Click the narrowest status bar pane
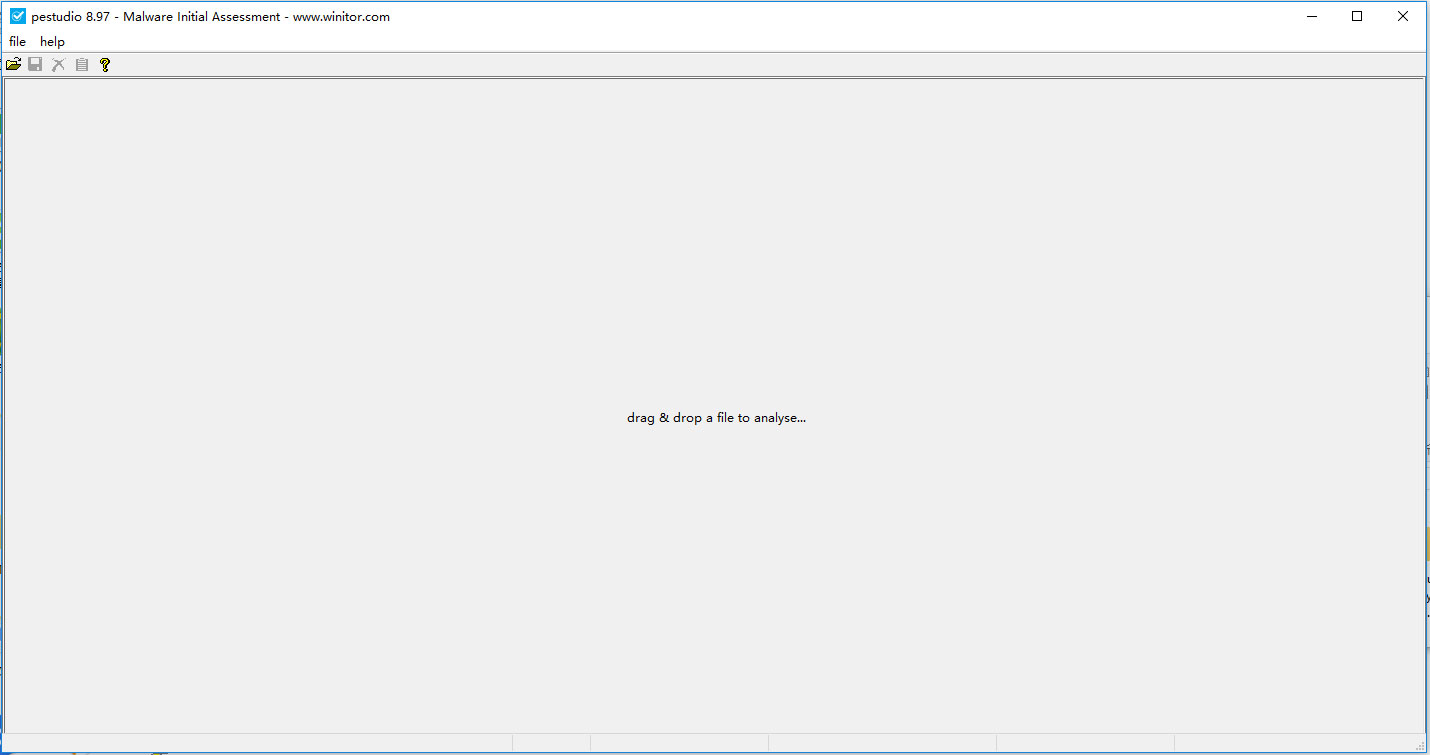This screenshot has width=1430, height=755. (x=551, y=742)
